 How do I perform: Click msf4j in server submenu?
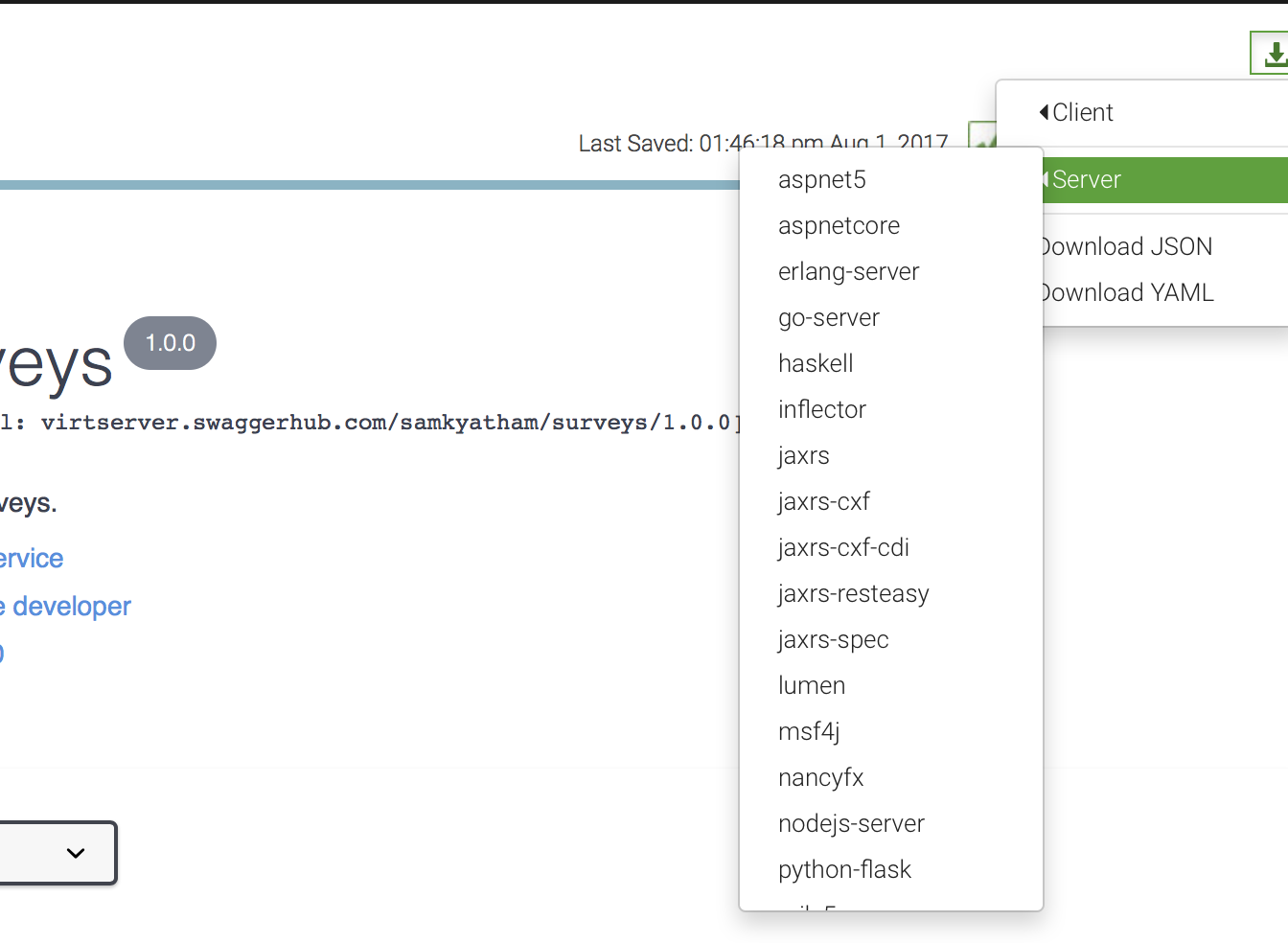tap(809, 732)
